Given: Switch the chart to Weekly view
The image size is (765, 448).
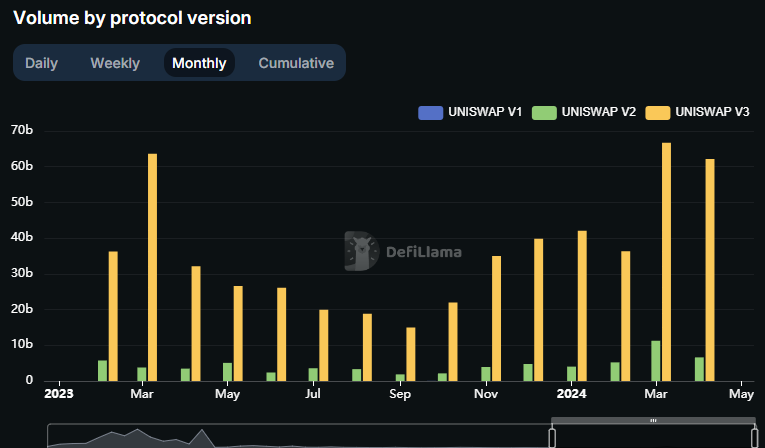Looking at the screenshot, I should (115, 63).
